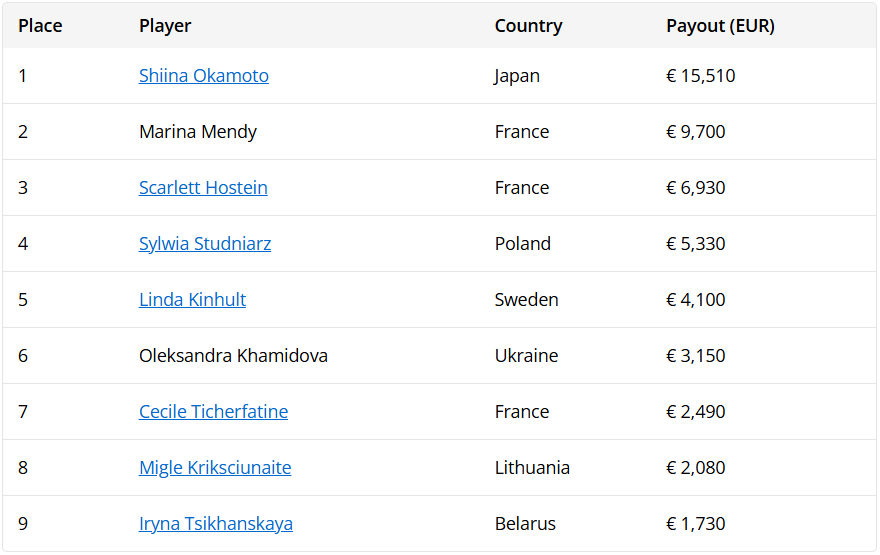The image size is (880, 555).
Task: Open Scarlett Hostein player link
Action: coord(203,187)
